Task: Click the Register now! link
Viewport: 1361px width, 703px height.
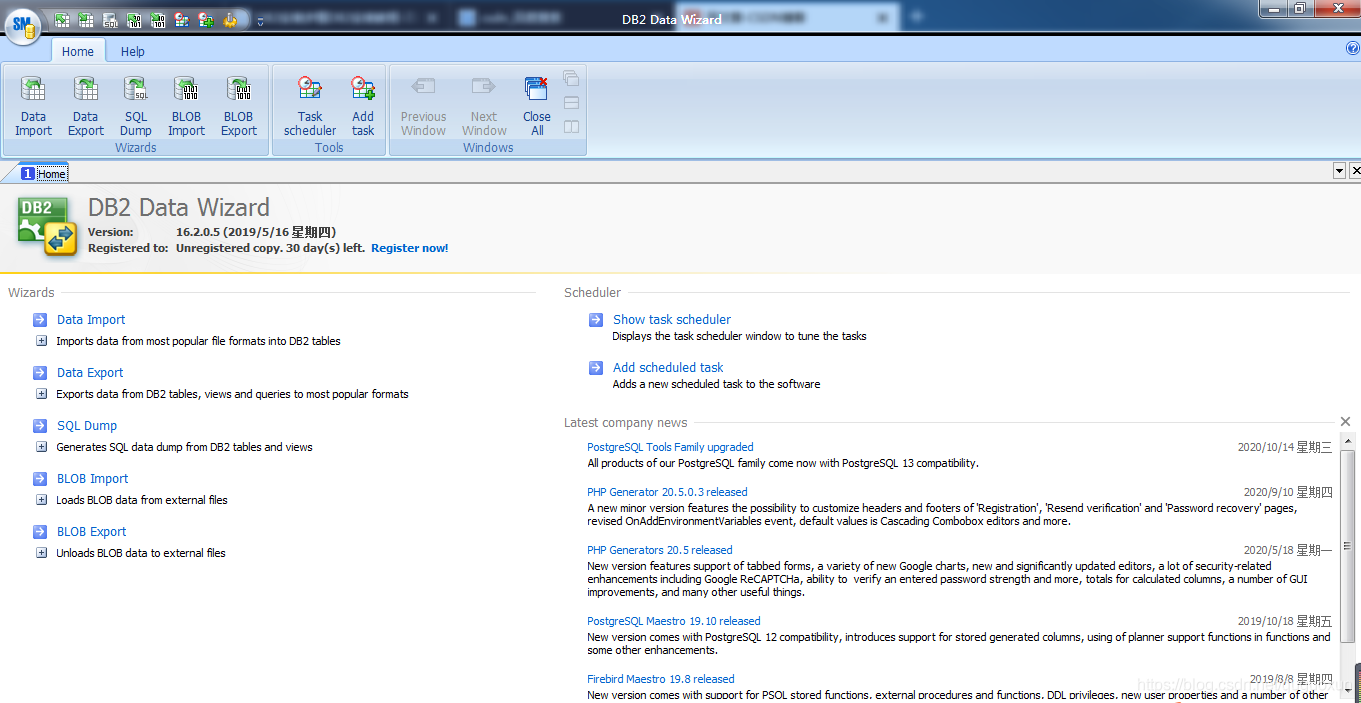Action: (x=410, y=248)
